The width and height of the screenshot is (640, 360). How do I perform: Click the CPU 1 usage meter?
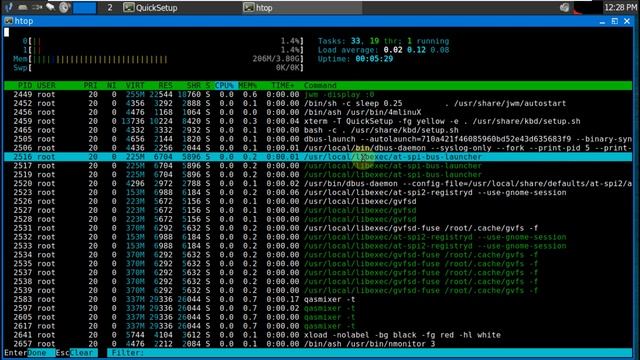click(163, 50)
